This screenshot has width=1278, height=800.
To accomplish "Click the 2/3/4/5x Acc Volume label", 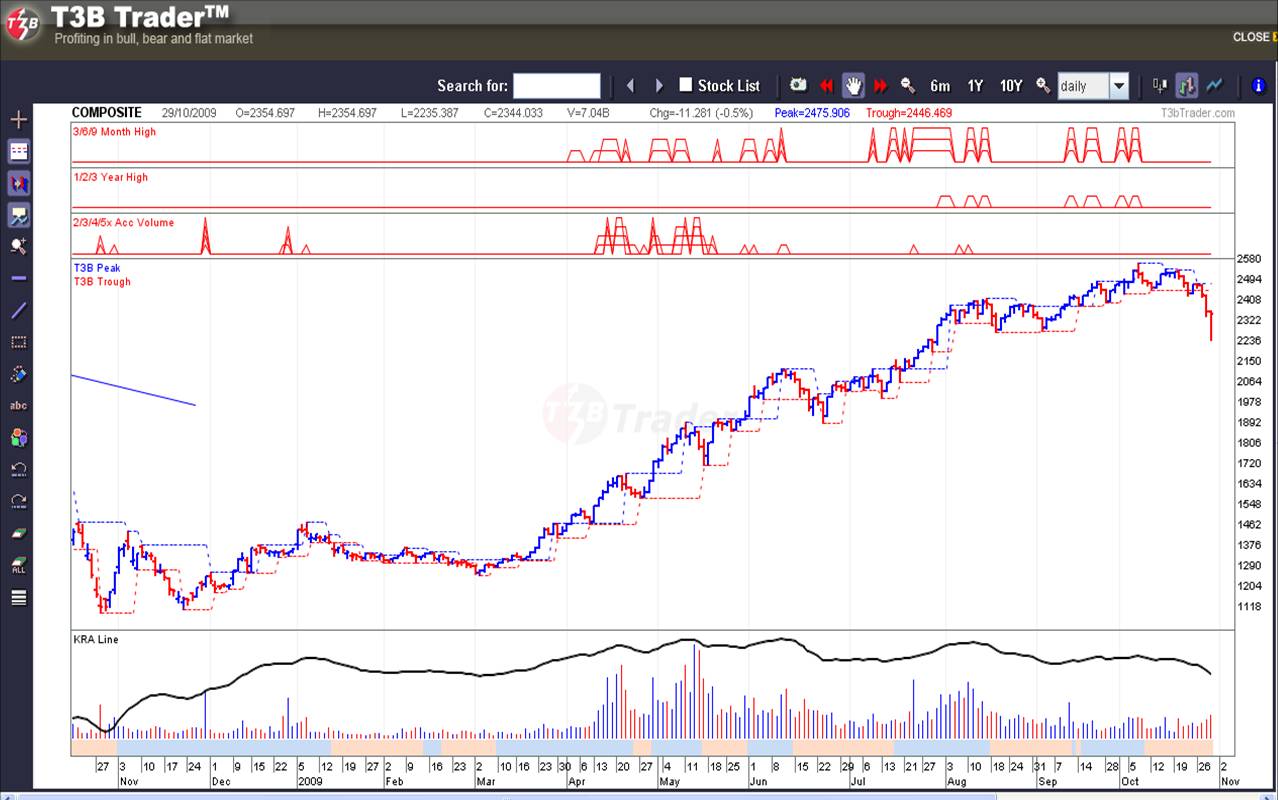I will (123, 222).
